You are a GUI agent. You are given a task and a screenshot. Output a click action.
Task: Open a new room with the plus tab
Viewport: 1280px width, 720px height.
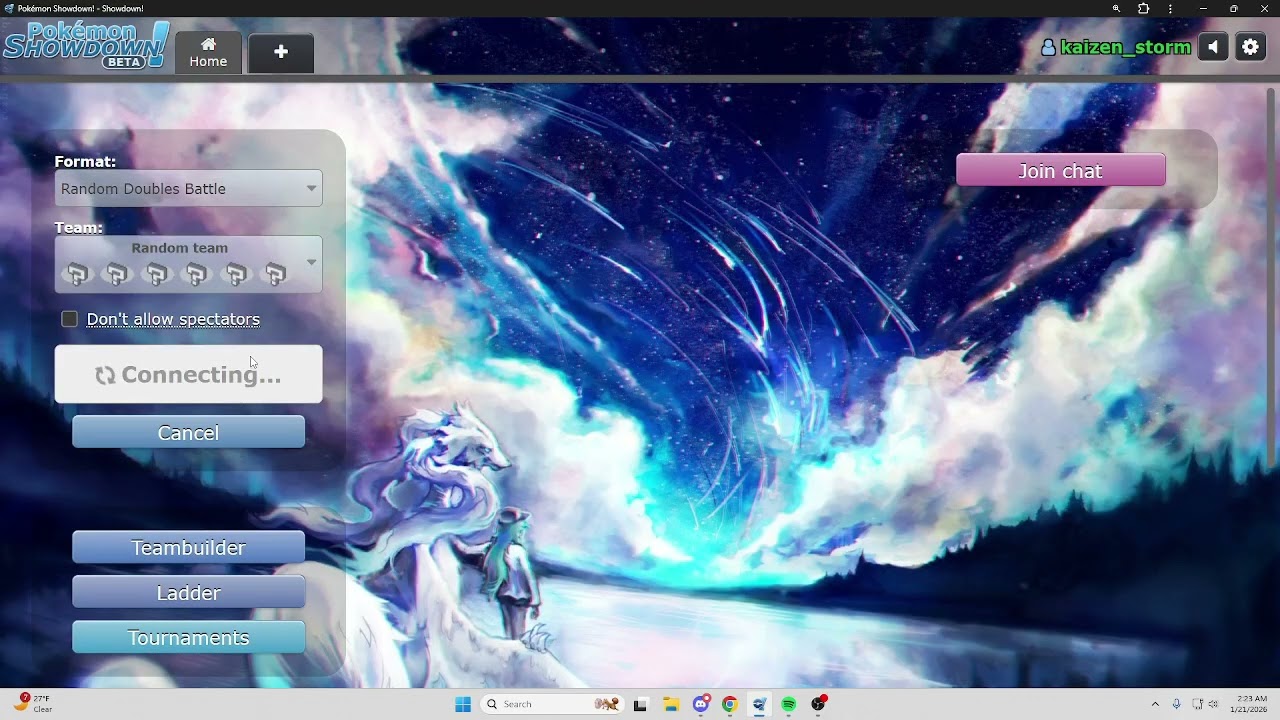(281, 53)
